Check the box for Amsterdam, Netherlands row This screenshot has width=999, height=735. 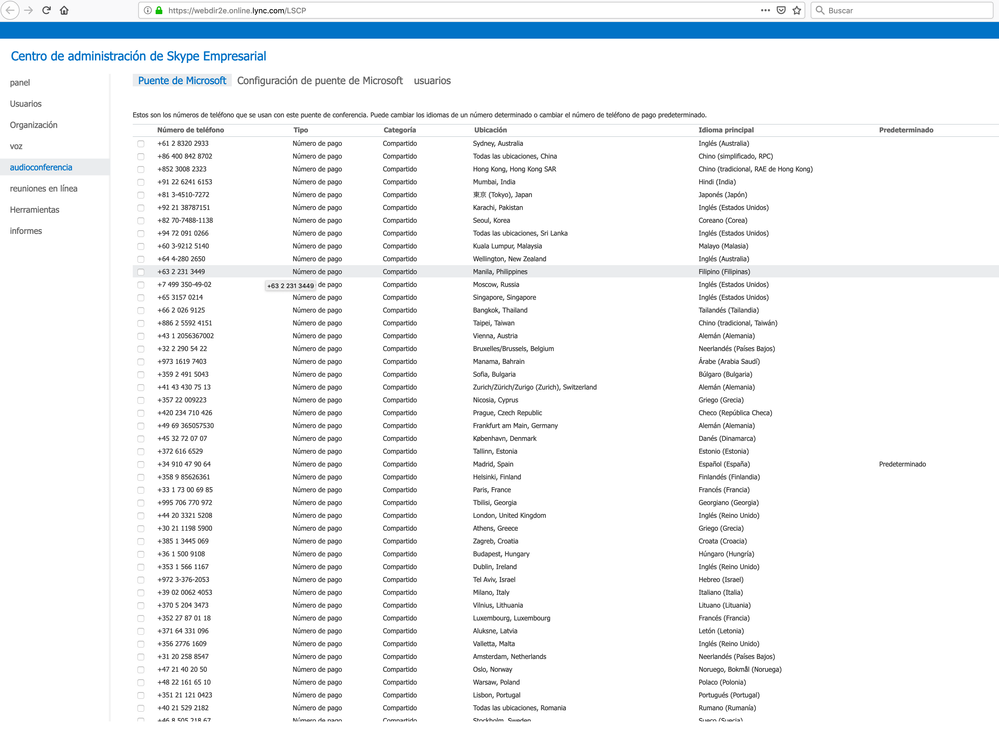tap(141, 657)
